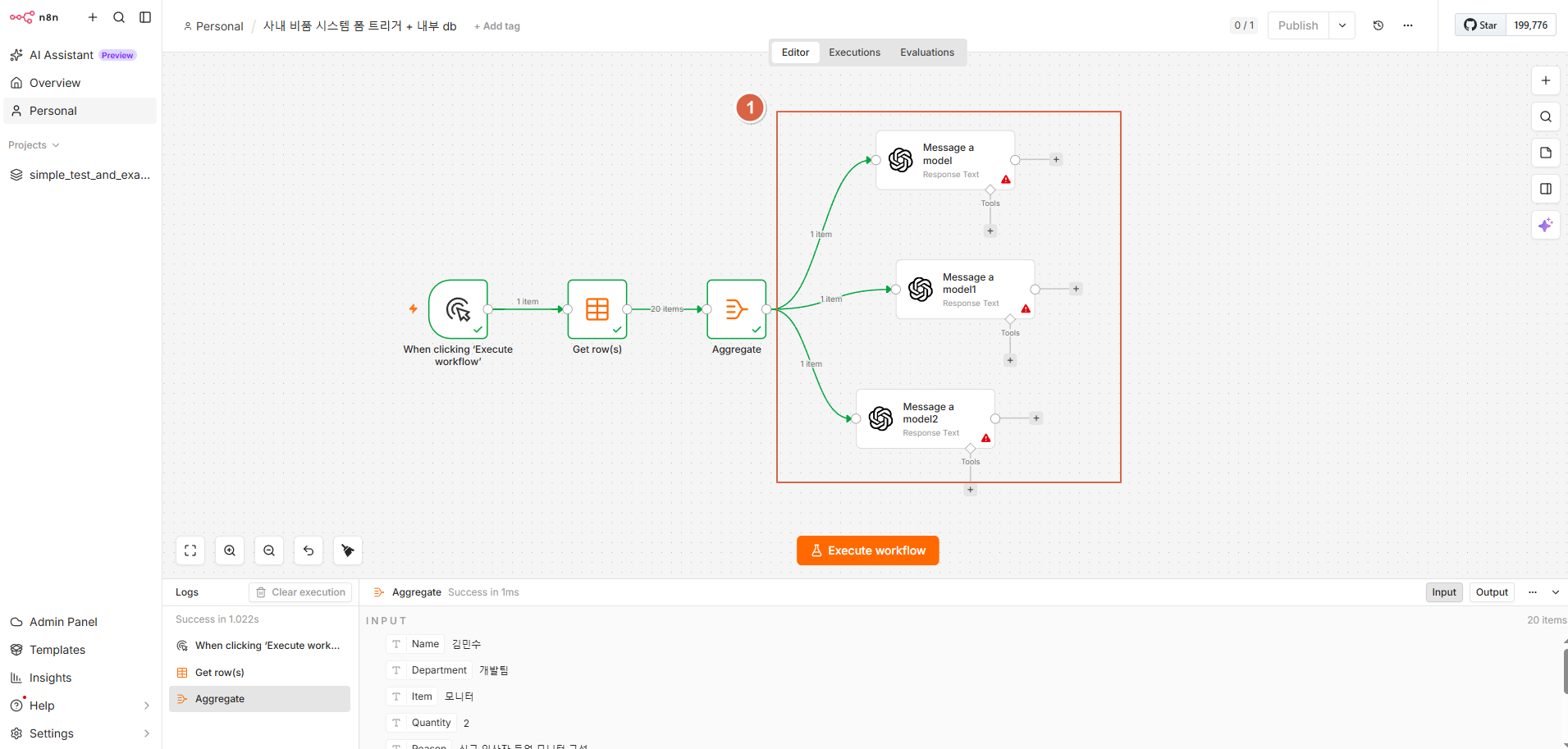Click the Execute workflow button
The height and width of the screenshot is (749, 1568).
pyautogui.click(x=867, y=550)
